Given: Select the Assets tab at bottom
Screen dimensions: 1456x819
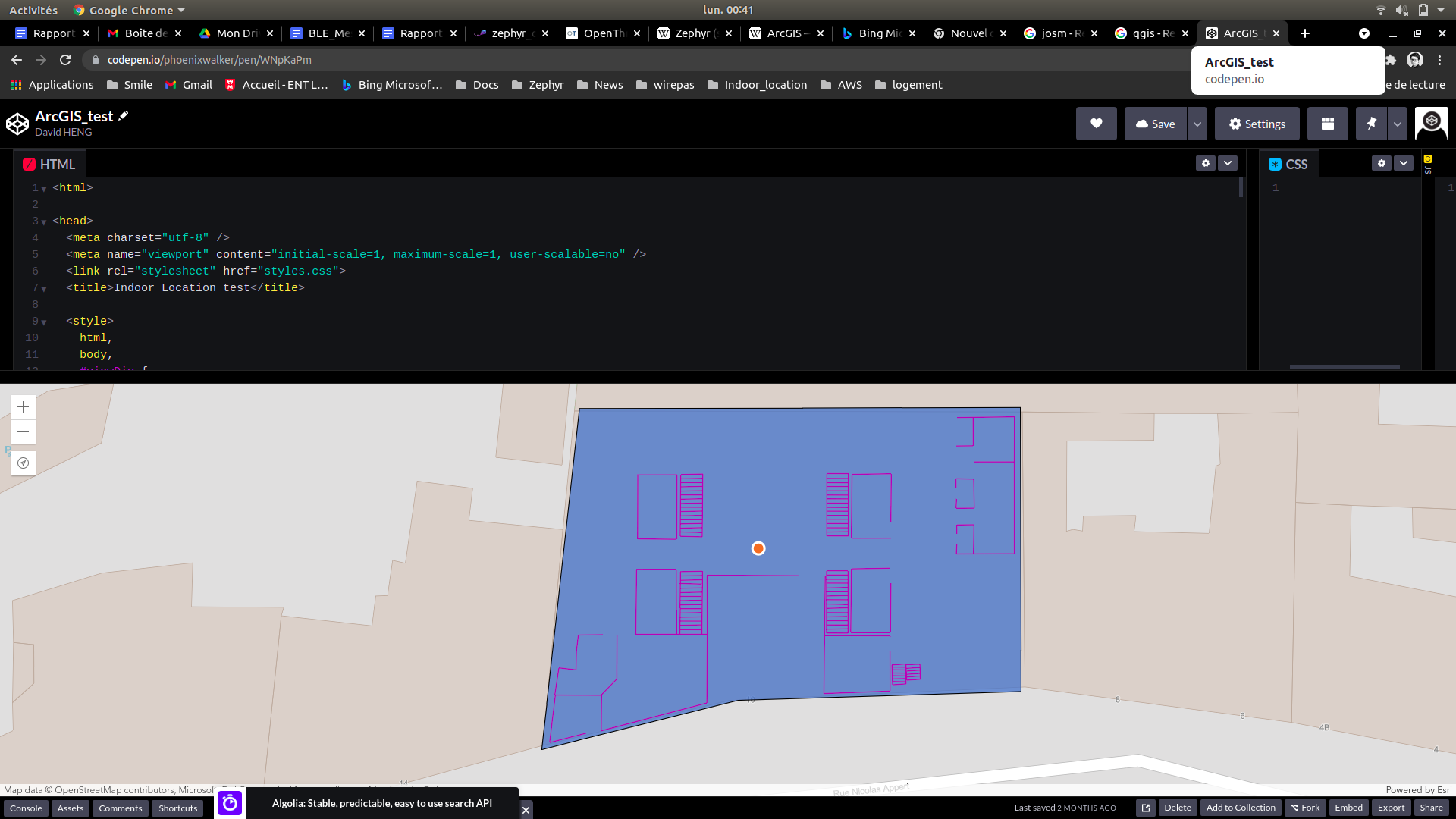Looking at the screenshot, I should 70,808.
